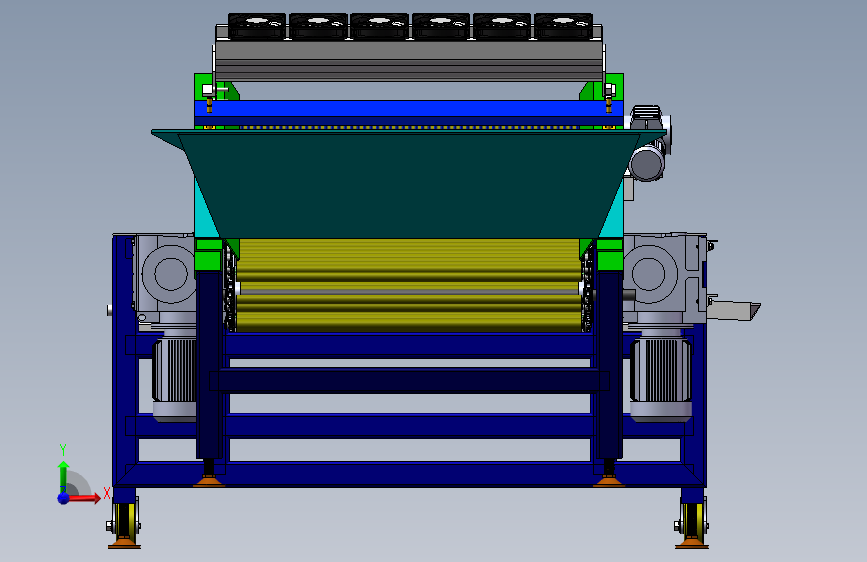
Task: Select the right caster wheel
Action: coord(692,523)
